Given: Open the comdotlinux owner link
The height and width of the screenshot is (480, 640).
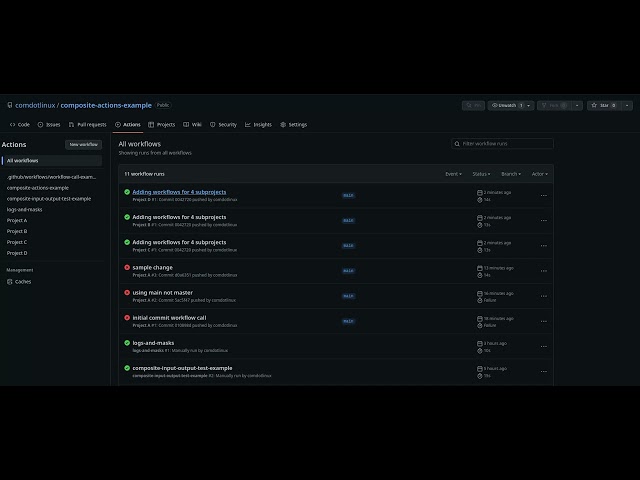Looking at the screenshot, I should pos(35,105).
